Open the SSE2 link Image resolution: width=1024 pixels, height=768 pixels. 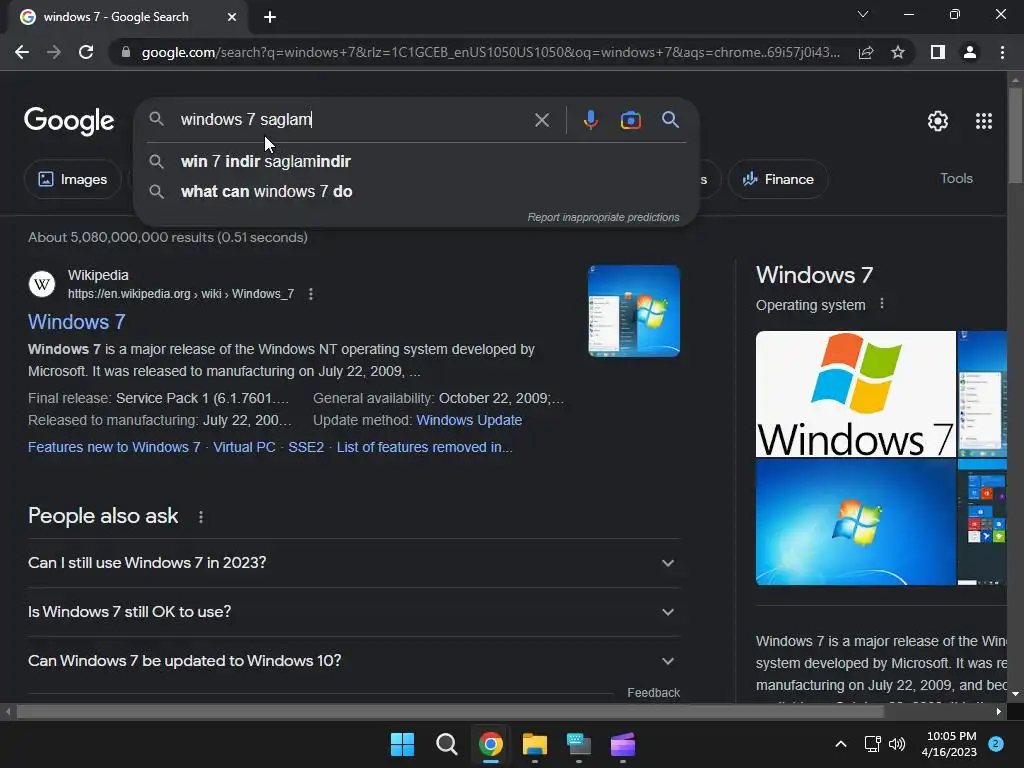pos(306,447)
